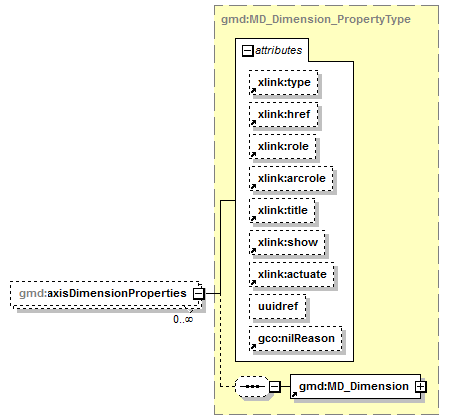The height and width of the screenshot is (420, 456).
Task: Select the xlink:show attribute
Action: coord(287,242)
